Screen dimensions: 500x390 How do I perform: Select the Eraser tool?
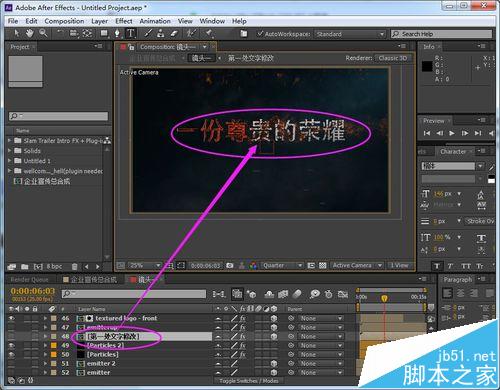pos(174,33)
